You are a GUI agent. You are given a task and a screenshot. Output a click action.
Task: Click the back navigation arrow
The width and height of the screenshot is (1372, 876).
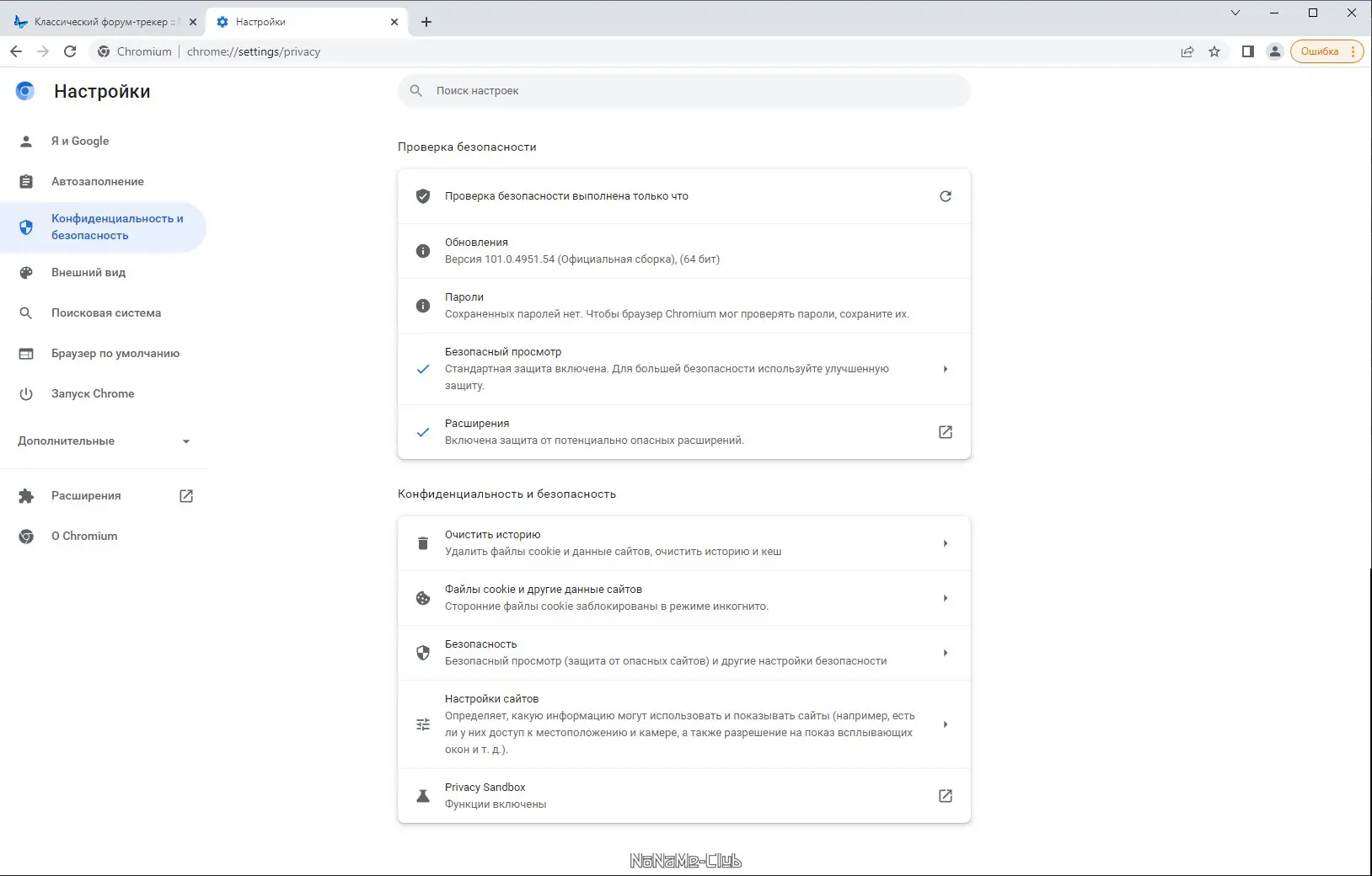pos(16,51)
